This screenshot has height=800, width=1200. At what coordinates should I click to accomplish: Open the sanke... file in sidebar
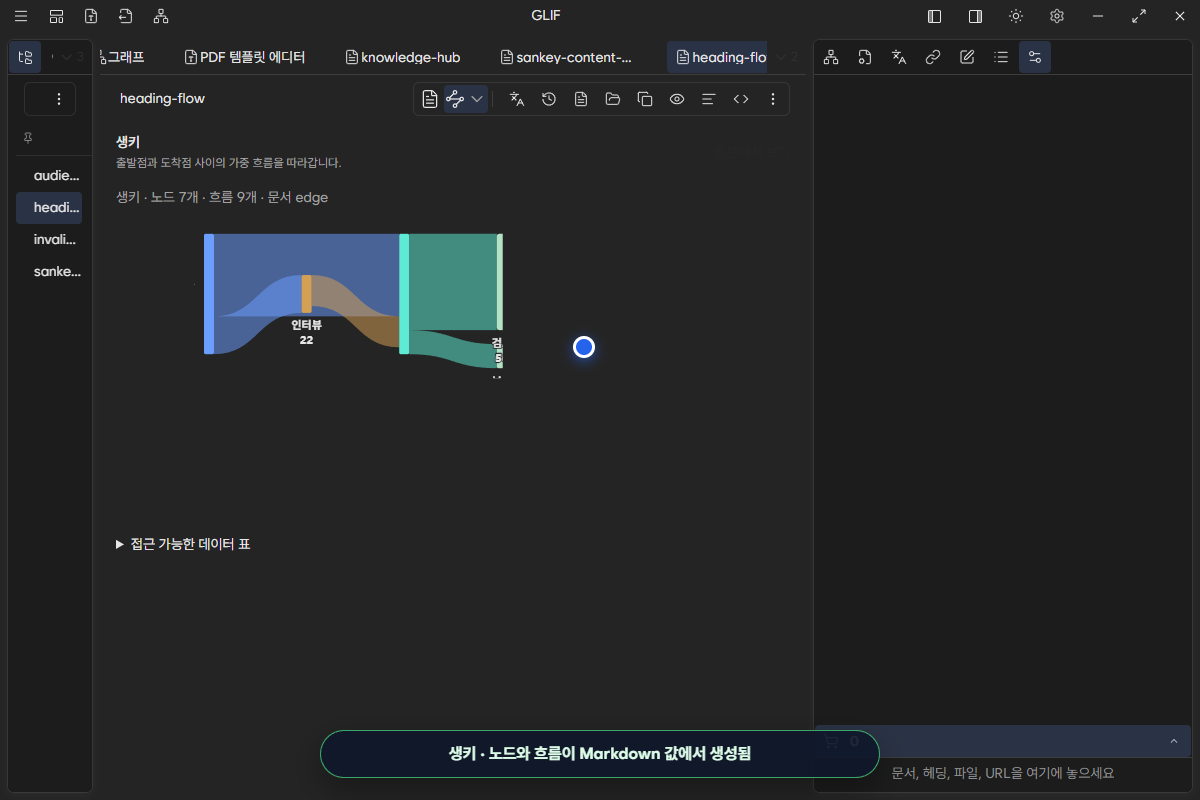(x=57, y=271)
